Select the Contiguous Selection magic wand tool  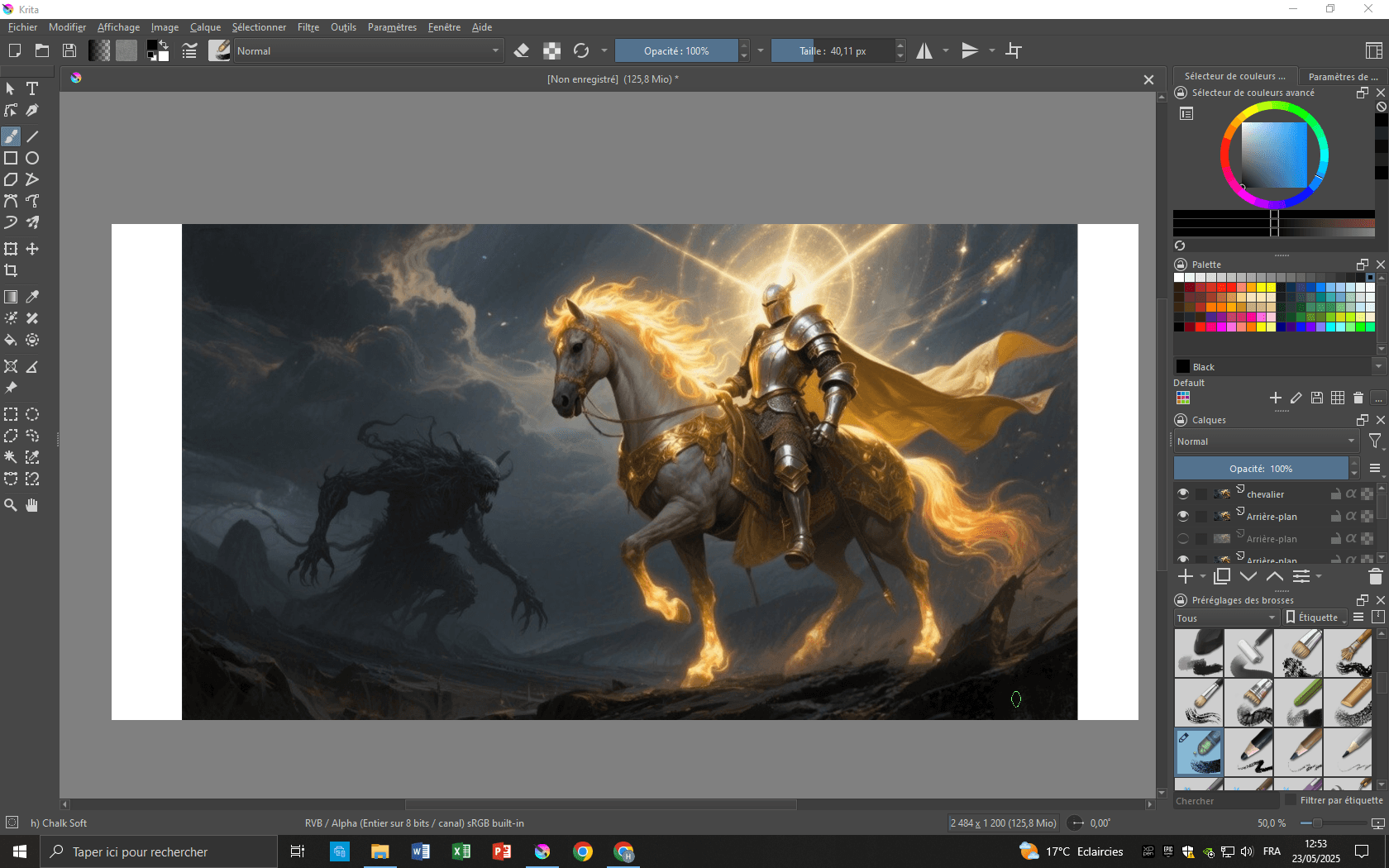click(x=11, y=457)
